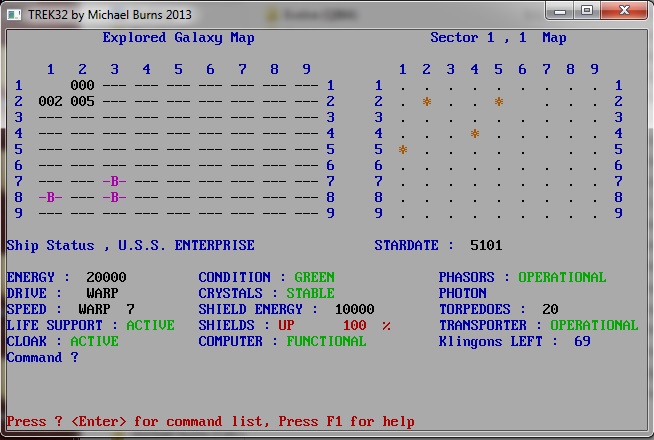Select galaxy map cell showing 000

(82, 85)
